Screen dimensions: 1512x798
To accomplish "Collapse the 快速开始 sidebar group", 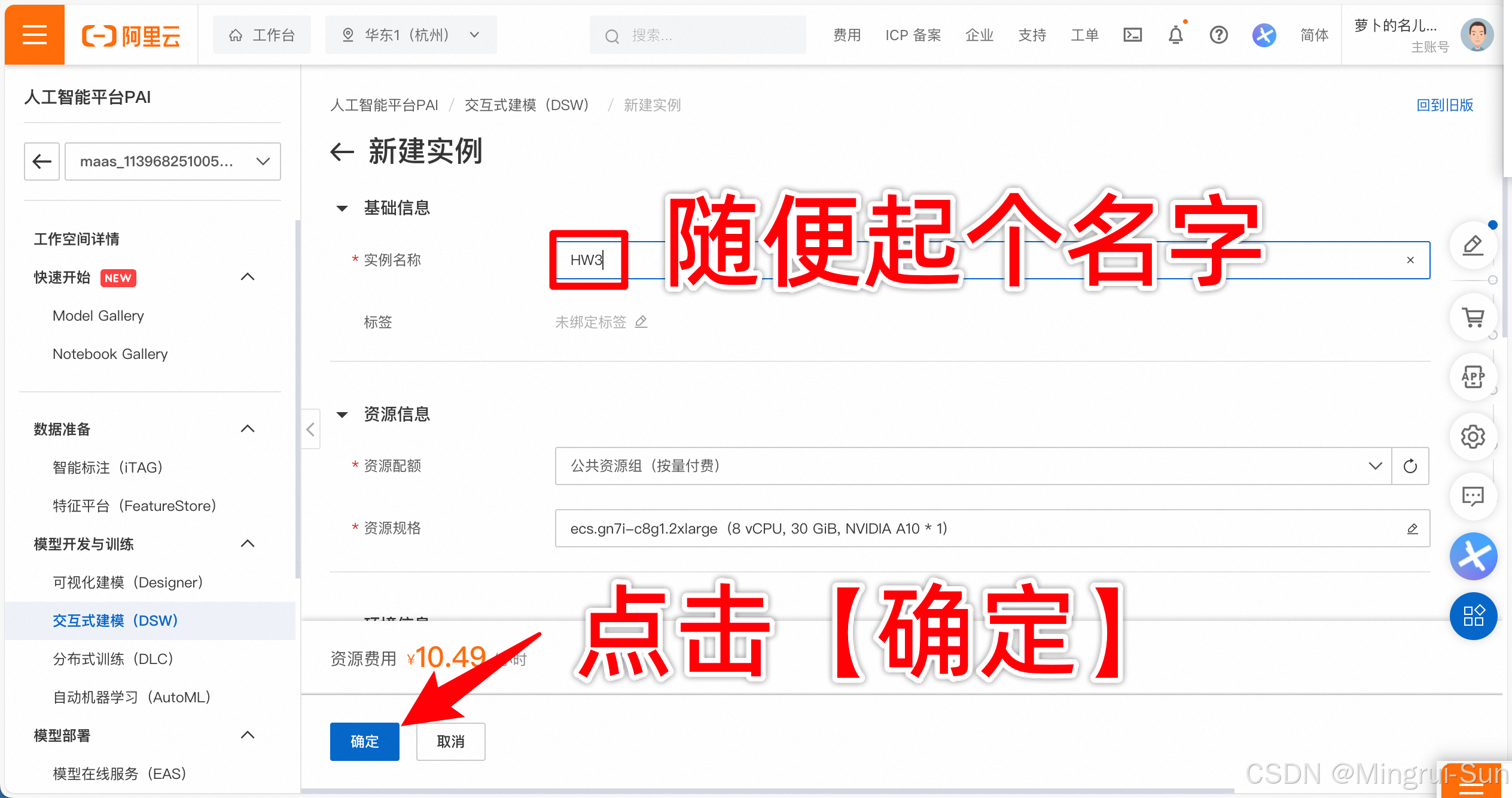I will click(247, 277).
